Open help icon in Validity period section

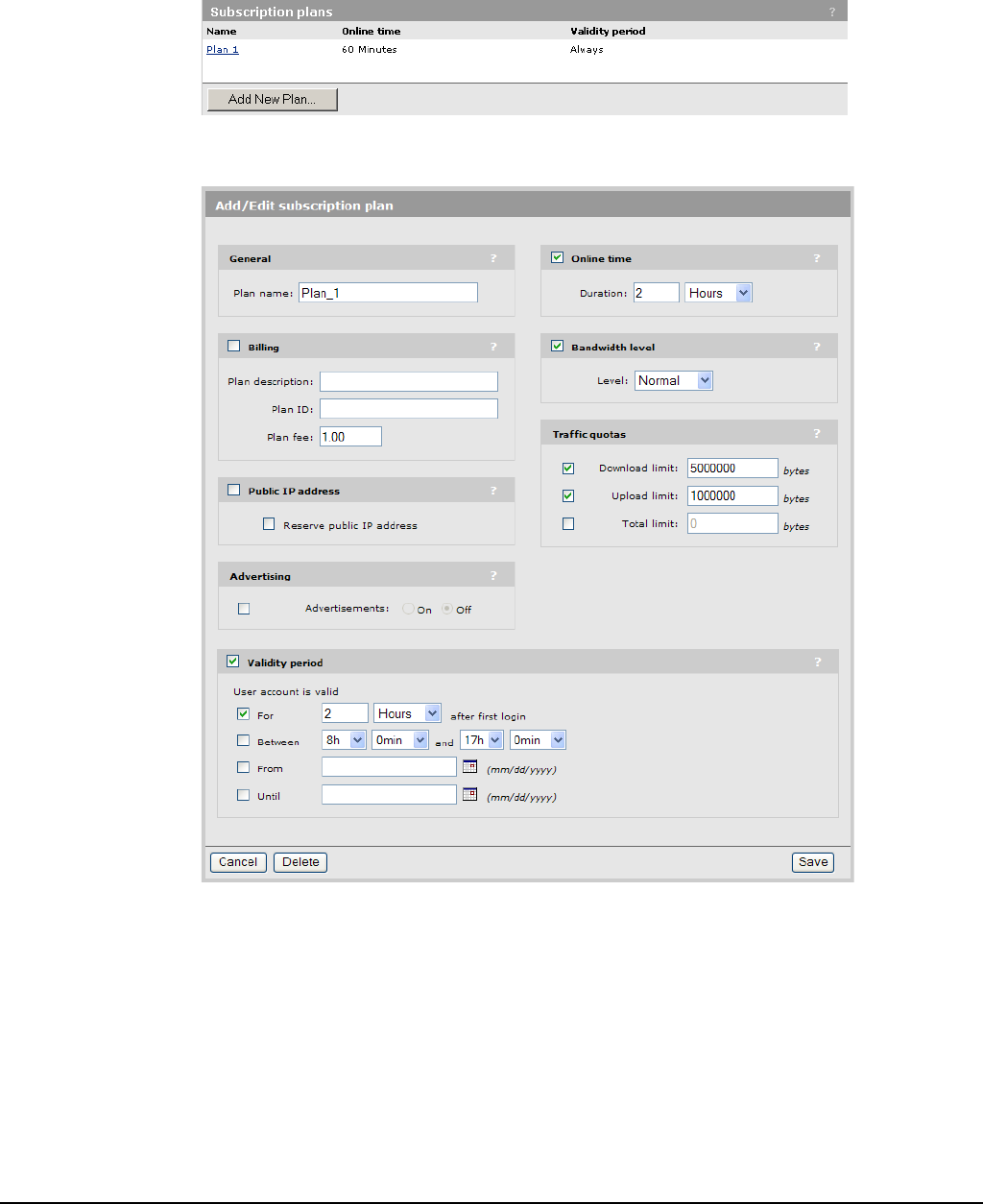pyautogui.click(x=818, y=662)
